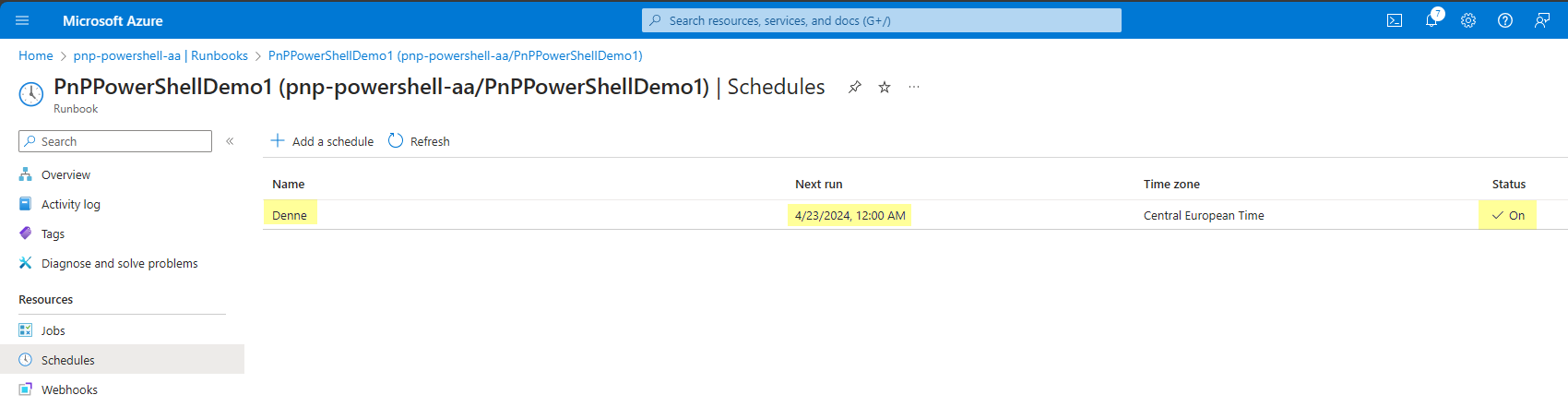Click the Jobs icon in Resources

click(26, 330)
